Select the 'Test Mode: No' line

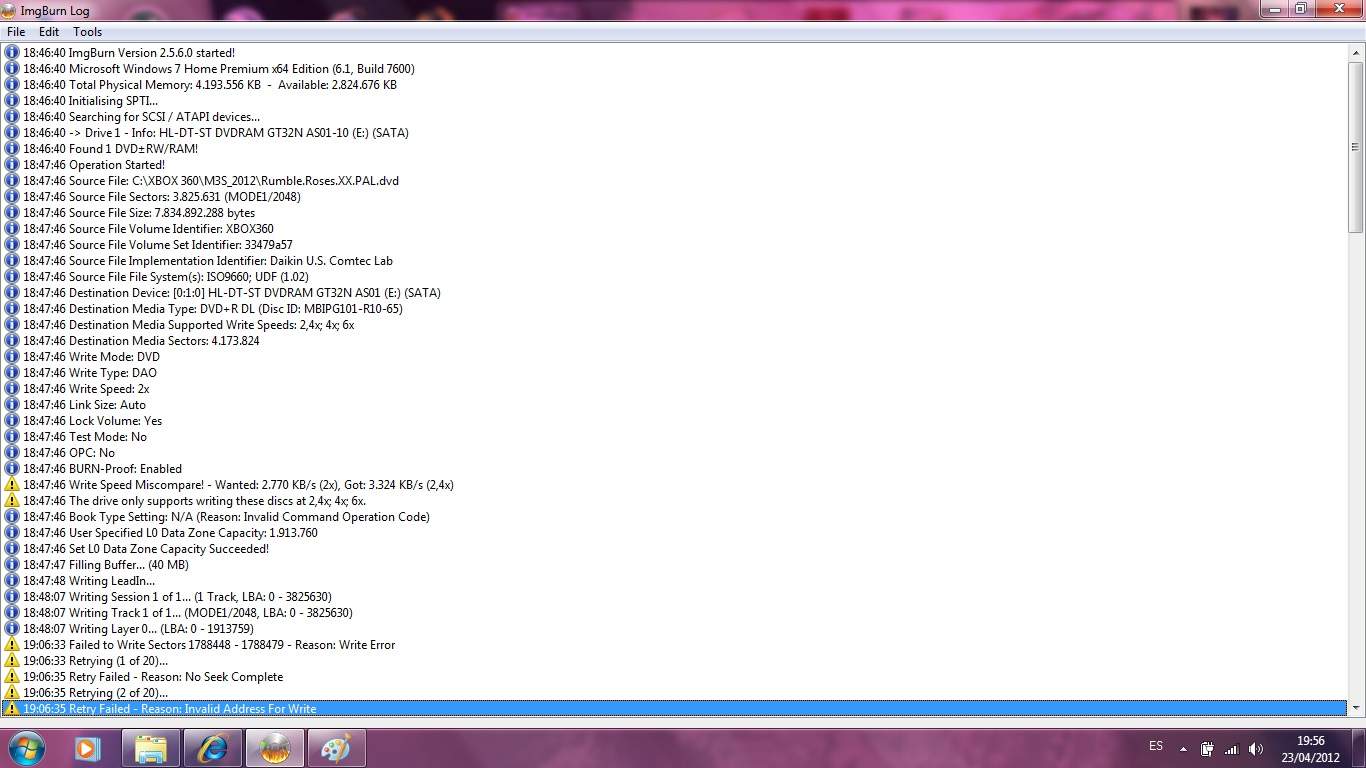click(675, 437)
